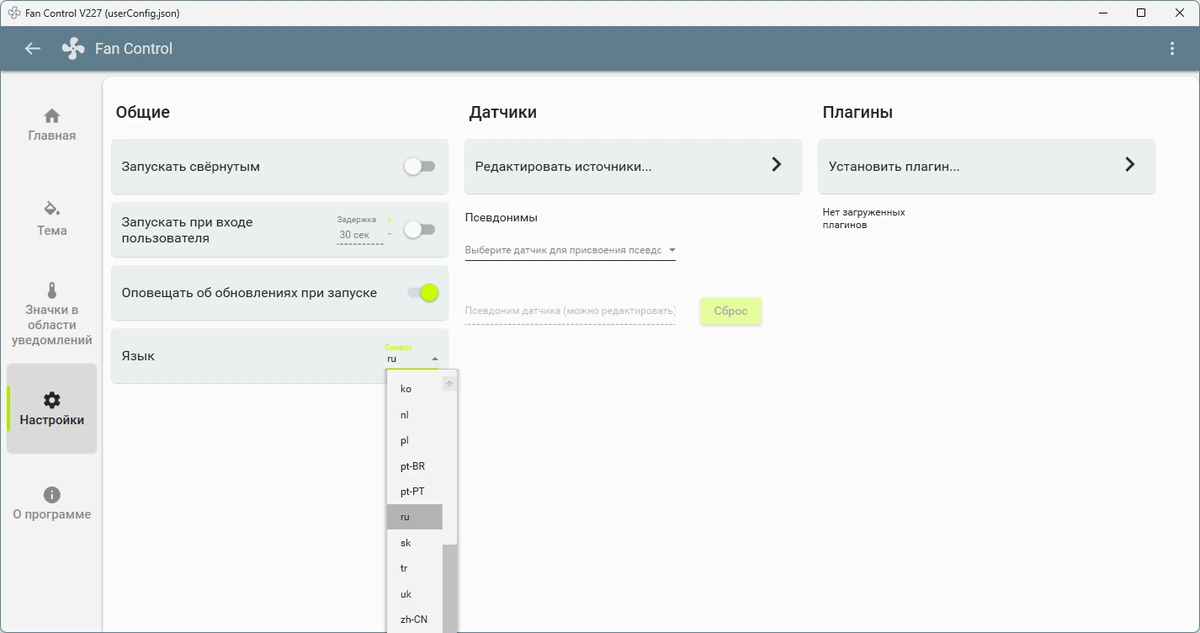Decrease startup delay with minus button
The height and width of the screenshot is (633, 1200).
pyautogui.click(x=389, y=235)
